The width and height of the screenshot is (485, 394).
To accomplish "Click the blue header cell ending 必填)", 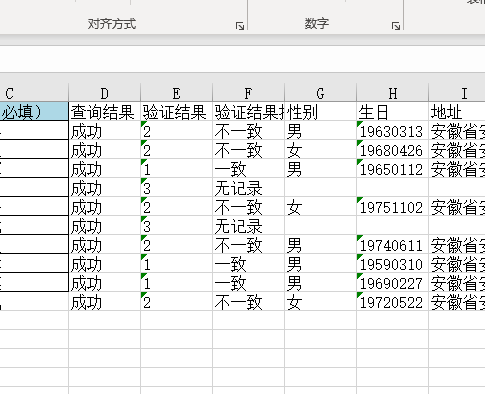I will 34,112.
